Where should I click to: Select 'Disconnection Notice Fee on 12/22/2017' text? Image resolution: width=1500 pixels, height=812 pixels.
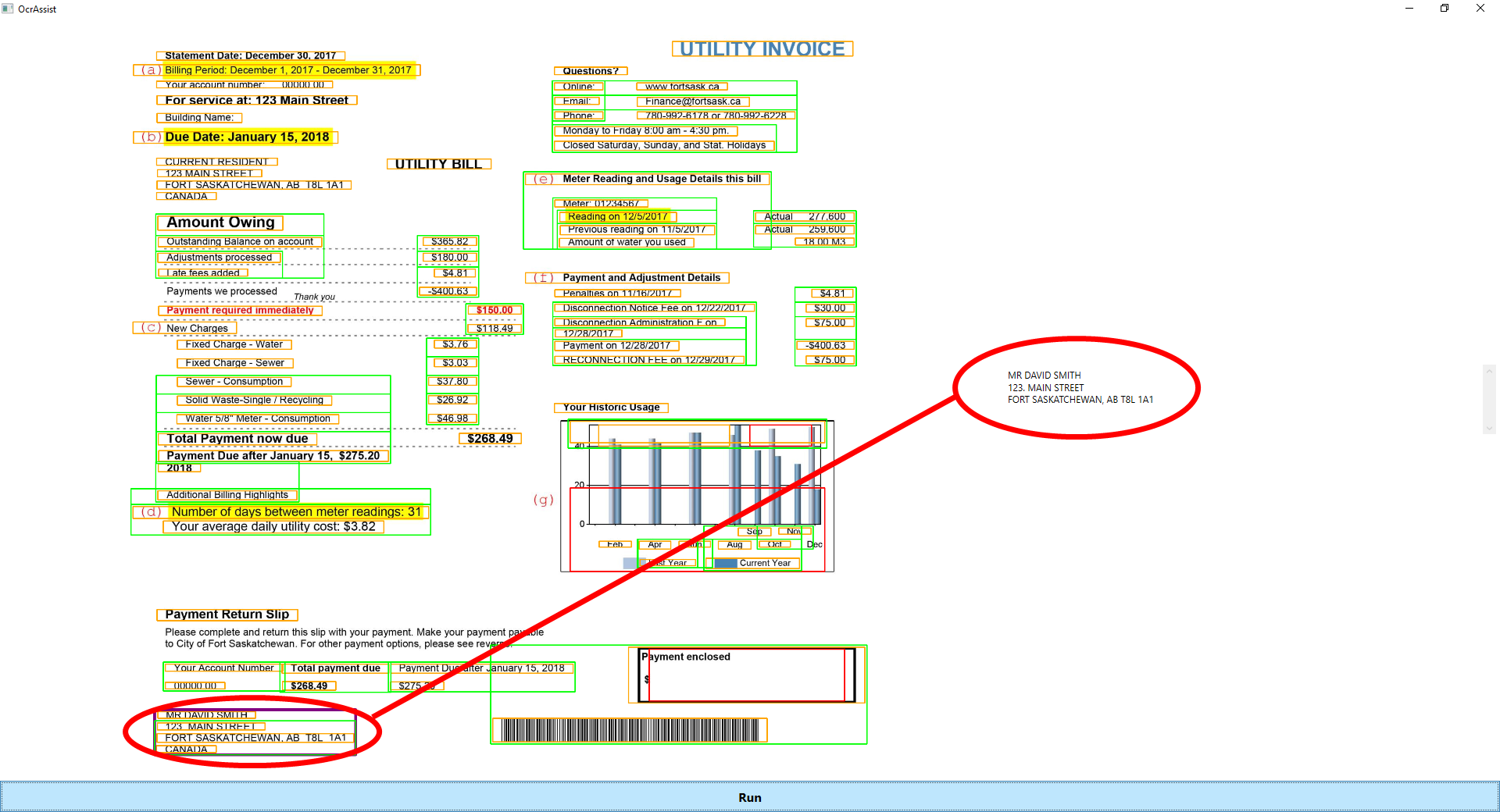[654, 308]
